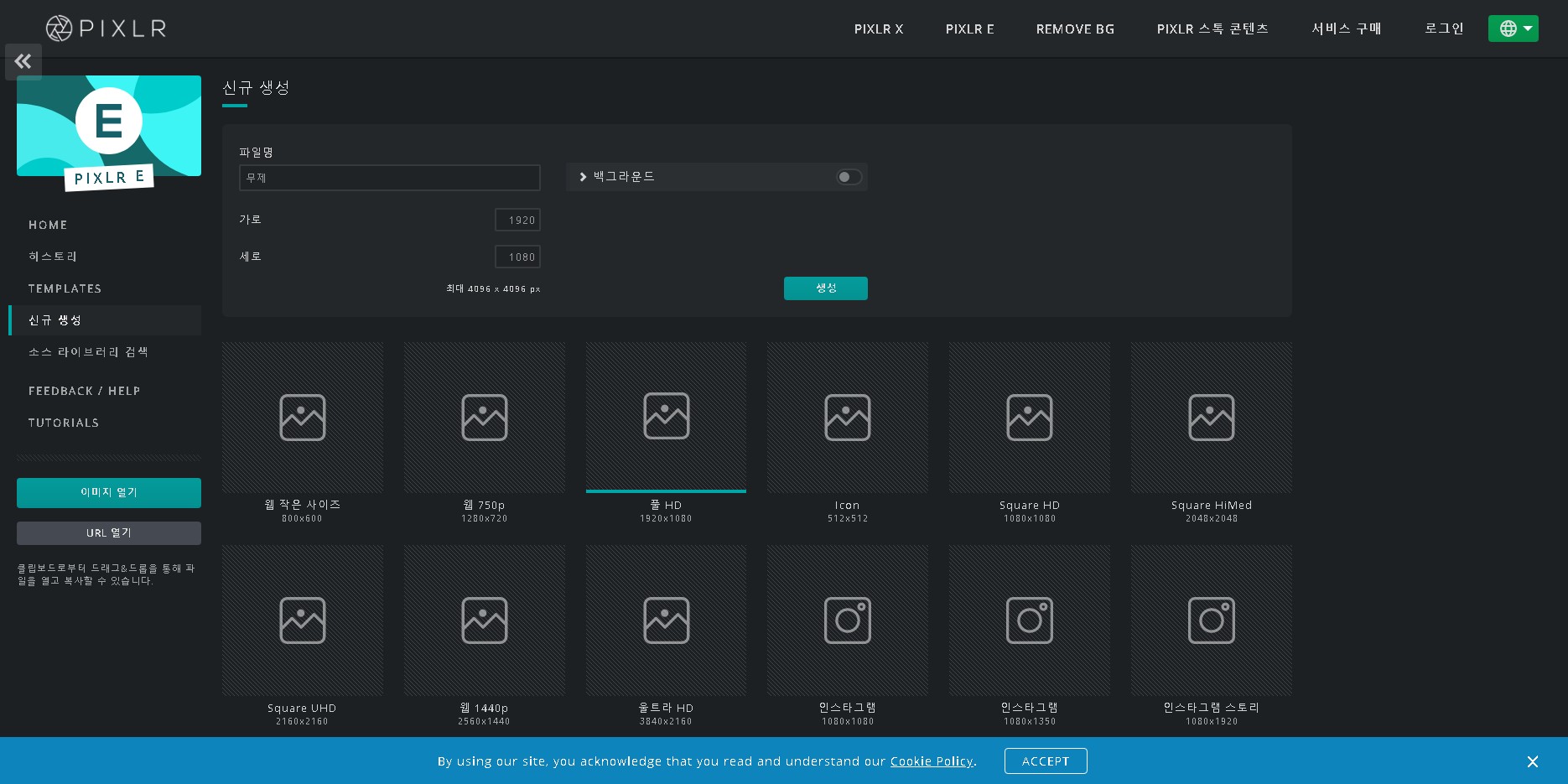The width and height of the screenshot is (1568, 784).
Task: Pick the Square UHD 2160x2160 preset
Action: 303,636
